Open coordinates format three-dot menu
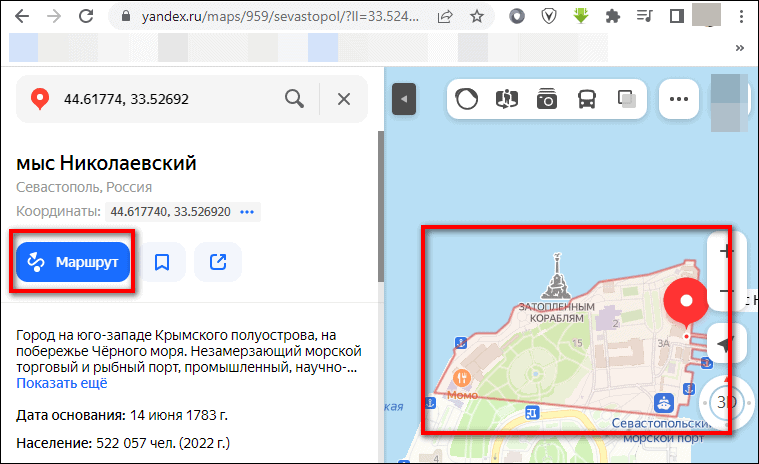 pos(247,212)
